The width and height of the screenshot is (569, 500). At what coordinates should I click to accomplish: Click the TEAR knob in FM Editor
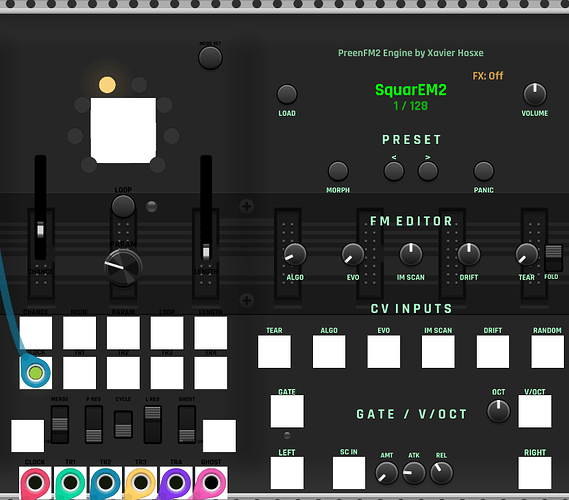point(527,254)
